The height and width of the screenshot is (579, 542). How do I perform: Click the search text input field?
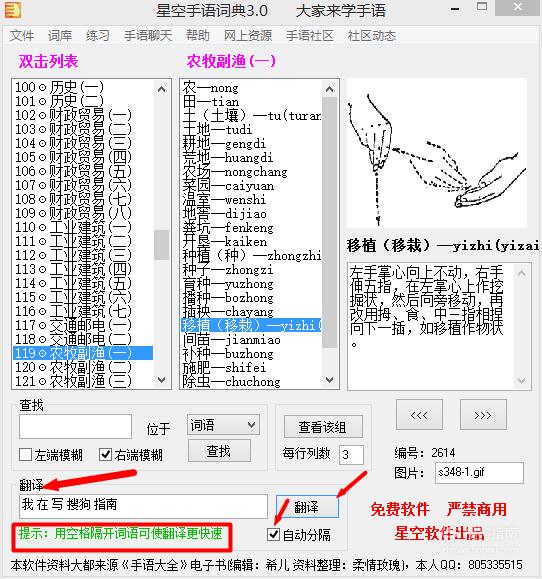coord(75,426)
